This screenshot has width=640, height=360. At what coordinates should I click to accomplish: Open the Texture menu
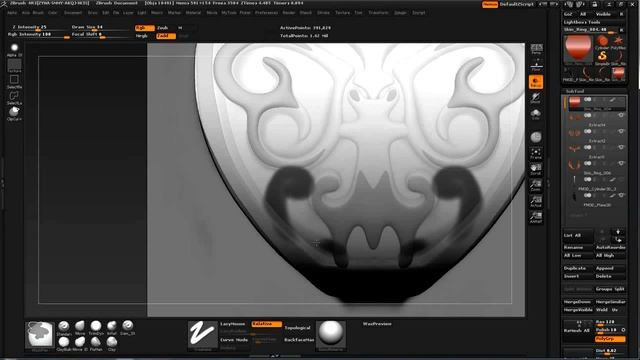point(342,13)
